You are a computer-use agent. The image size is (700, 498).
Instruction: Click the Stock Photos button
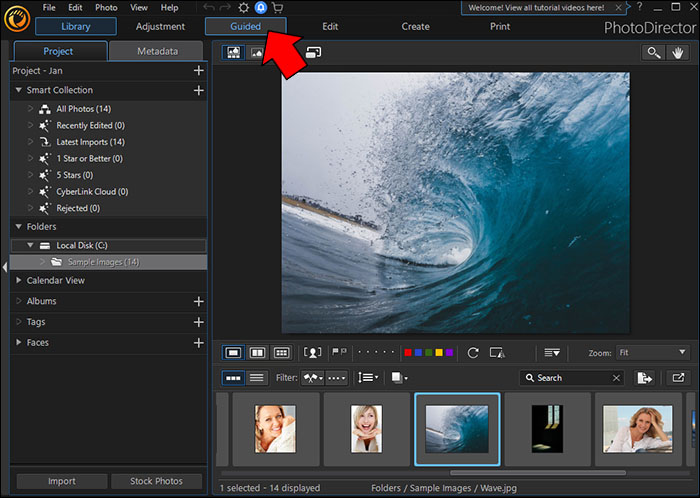(x=156, y=481)
